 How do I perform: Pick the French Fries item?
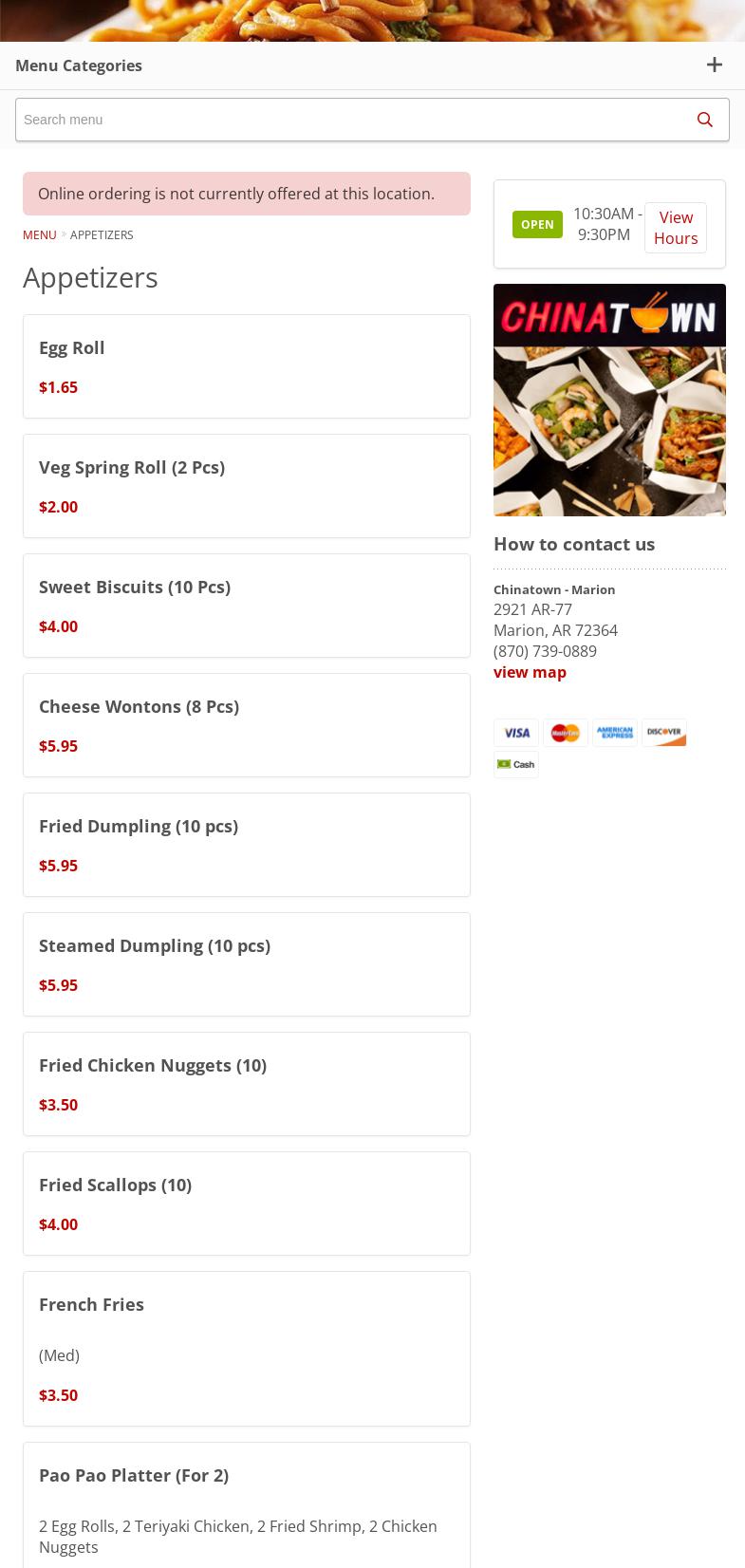click(x=247, y=1348)
